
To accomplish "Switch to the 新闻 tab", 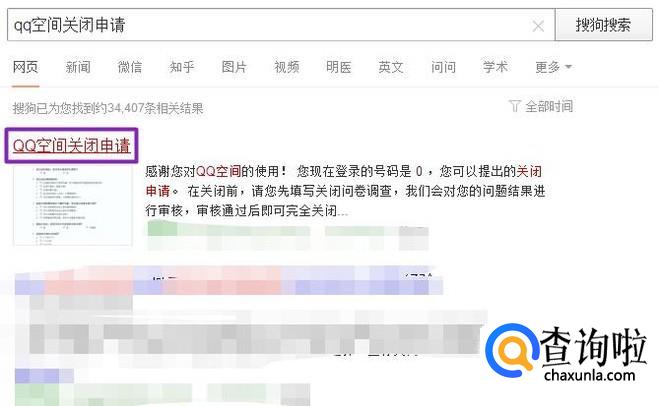I will tap(78, 67).
